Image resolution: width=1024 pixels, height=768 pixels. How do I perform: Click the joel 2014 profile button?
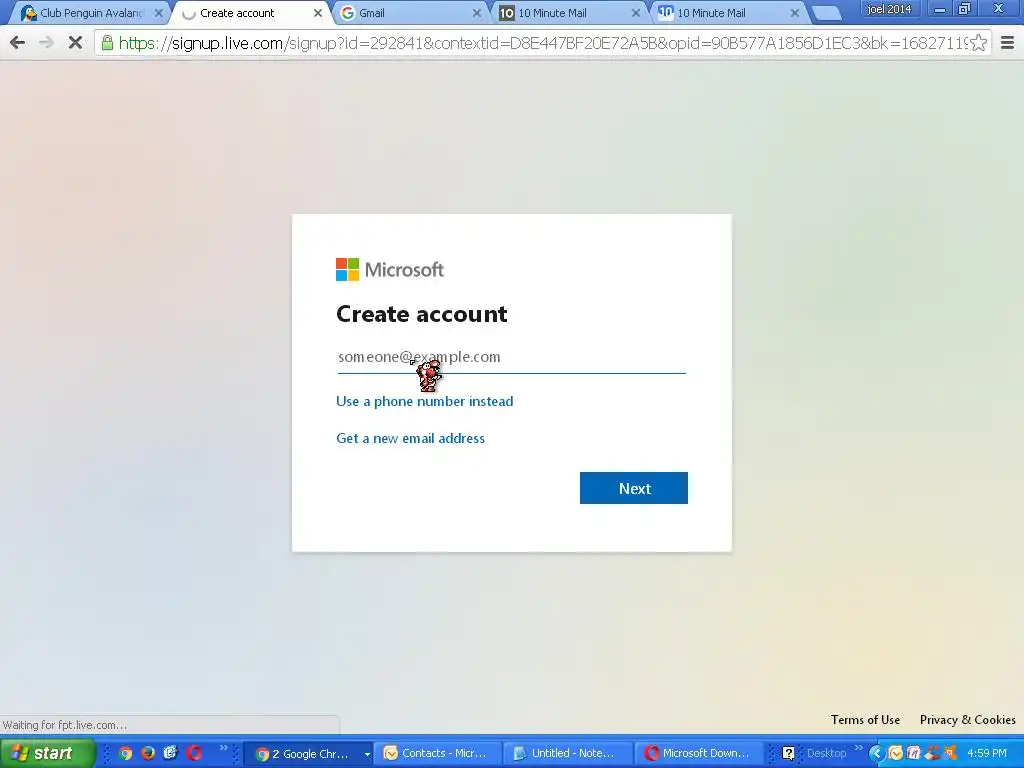coord(889,9)
